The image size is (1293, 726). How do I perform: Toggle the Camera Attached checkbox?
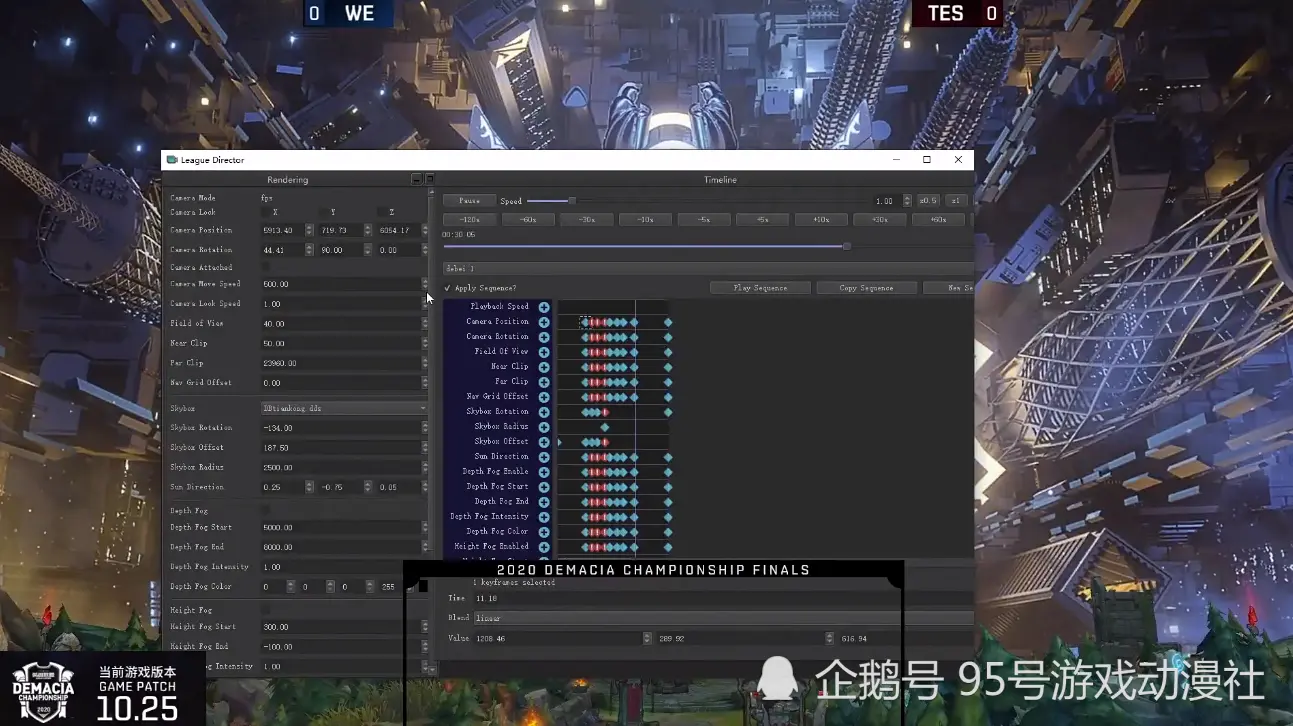266,267
